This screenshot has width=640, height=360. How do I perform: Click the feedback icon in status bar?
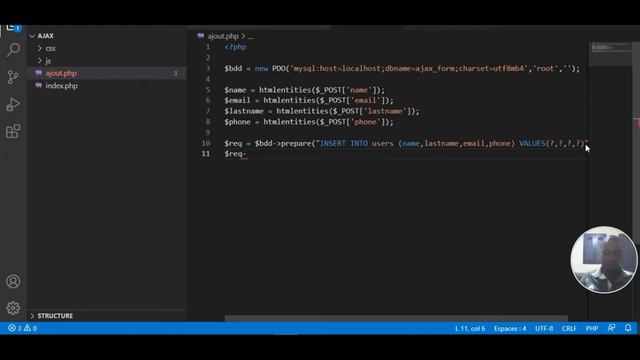click(611, 328)
